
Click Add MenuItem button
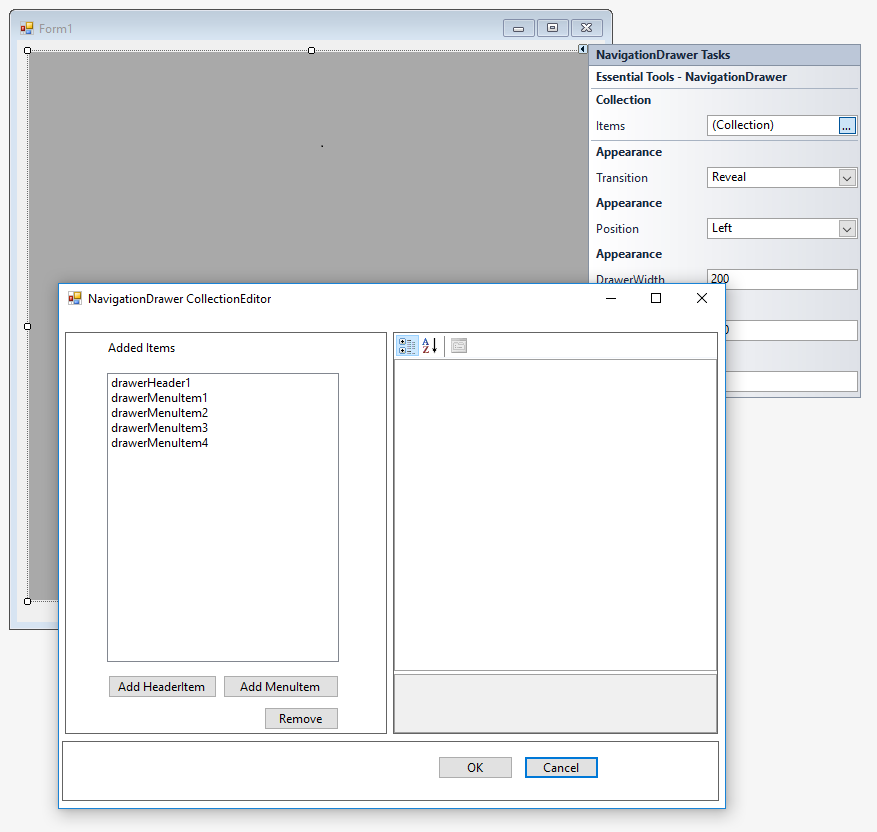coord(281,687)
